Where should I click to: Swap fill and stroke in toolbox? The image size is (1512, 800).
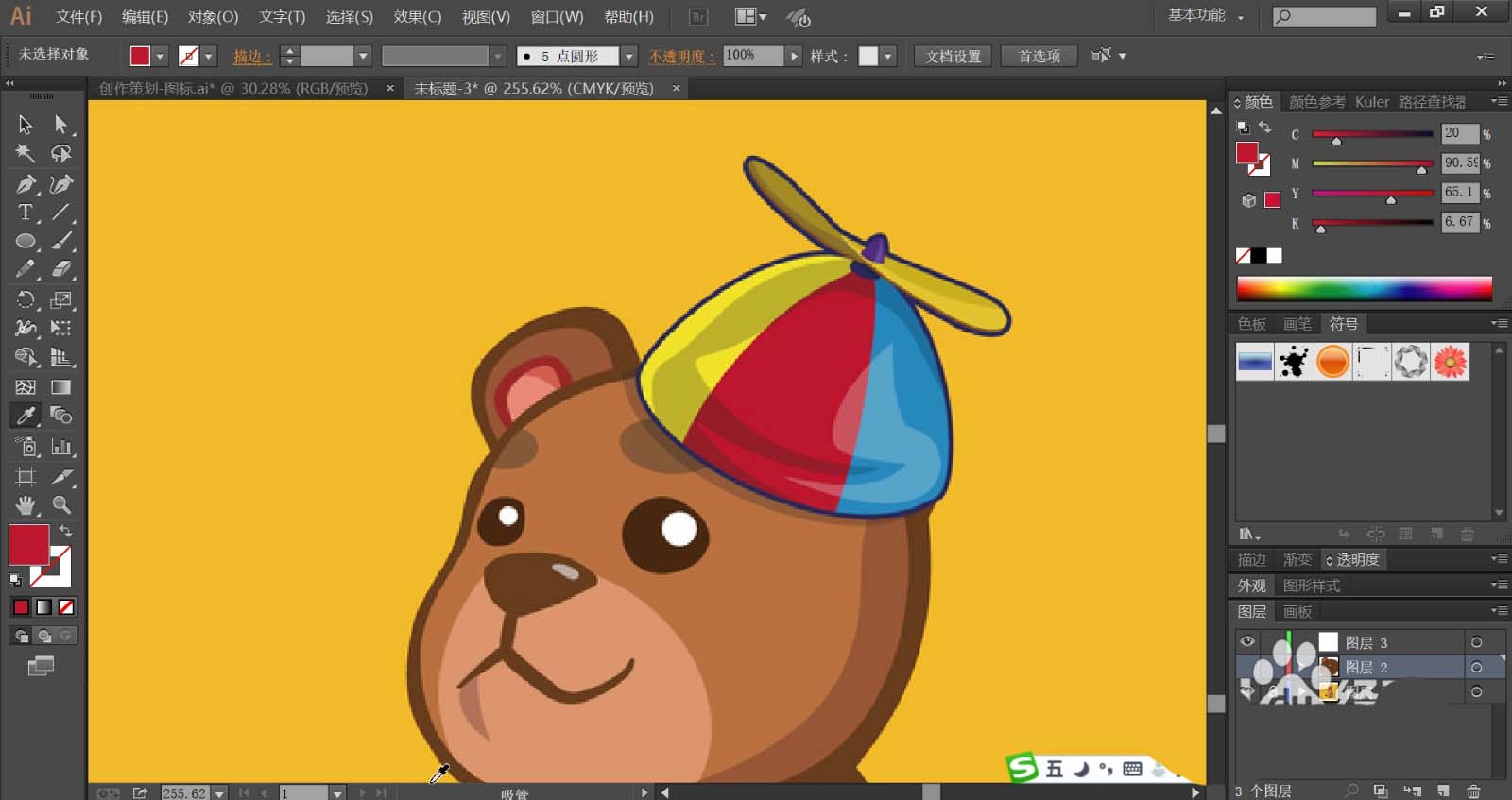pyautogui.click(x=65, y=532)
